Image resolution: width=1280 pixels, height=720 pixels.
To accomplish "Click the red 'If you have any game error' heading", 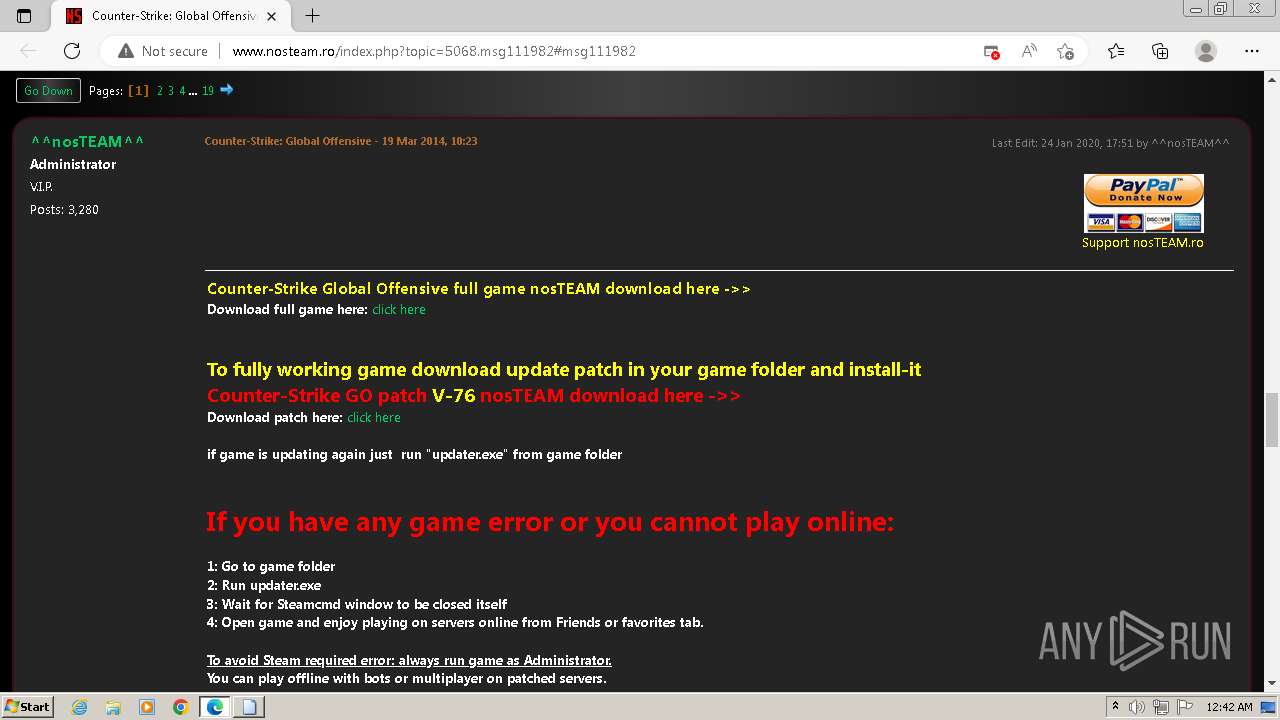I will [549, 522].
